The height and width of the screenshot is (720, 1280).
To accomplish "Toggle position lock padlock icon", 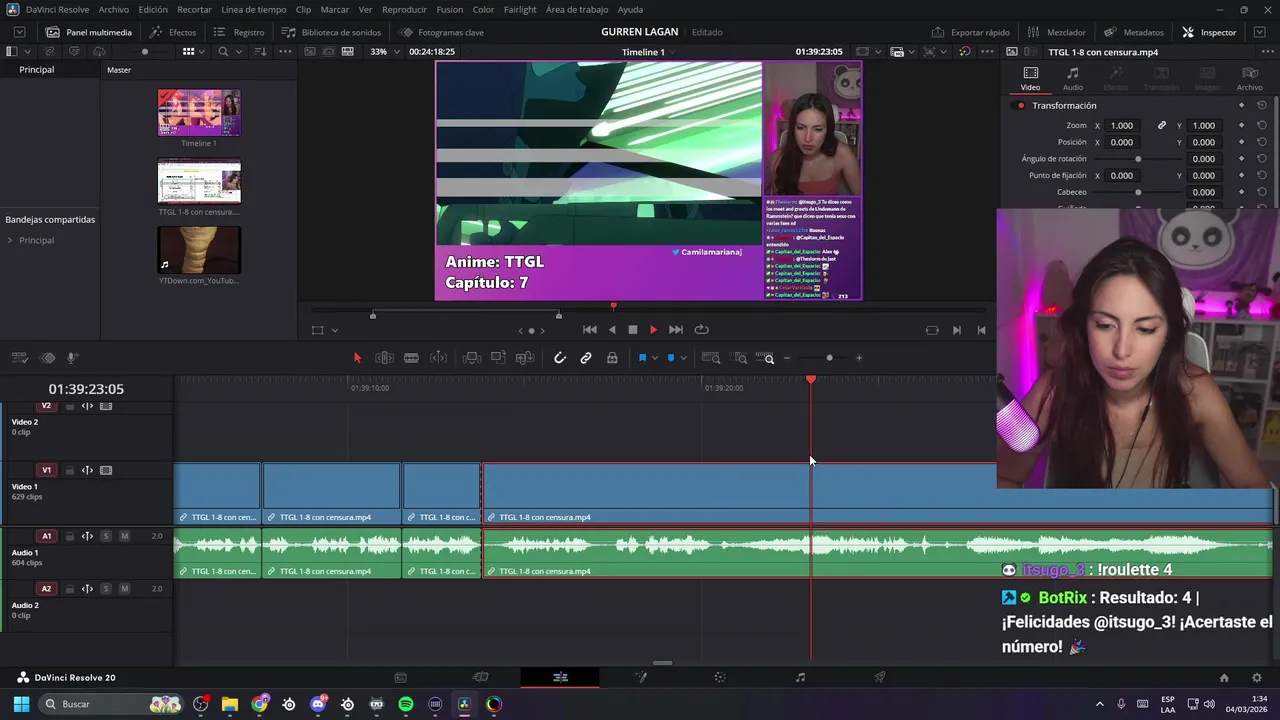I will (612, 358).
